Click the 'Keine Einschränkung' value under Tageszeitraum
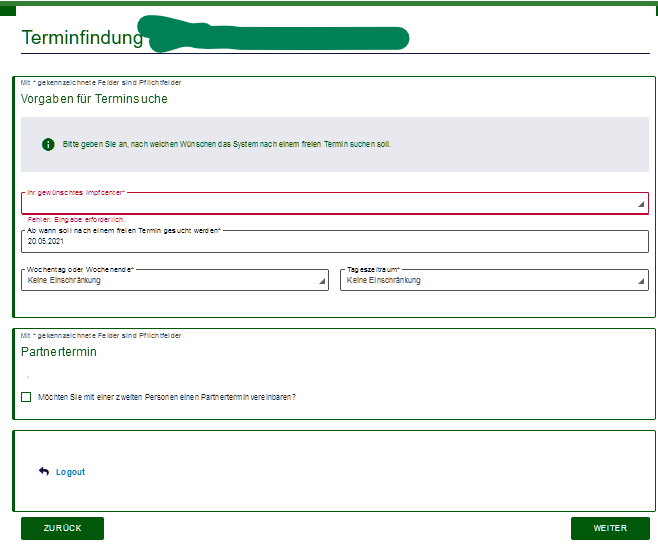The image size is (658, 546). click(x=384, y=280)
